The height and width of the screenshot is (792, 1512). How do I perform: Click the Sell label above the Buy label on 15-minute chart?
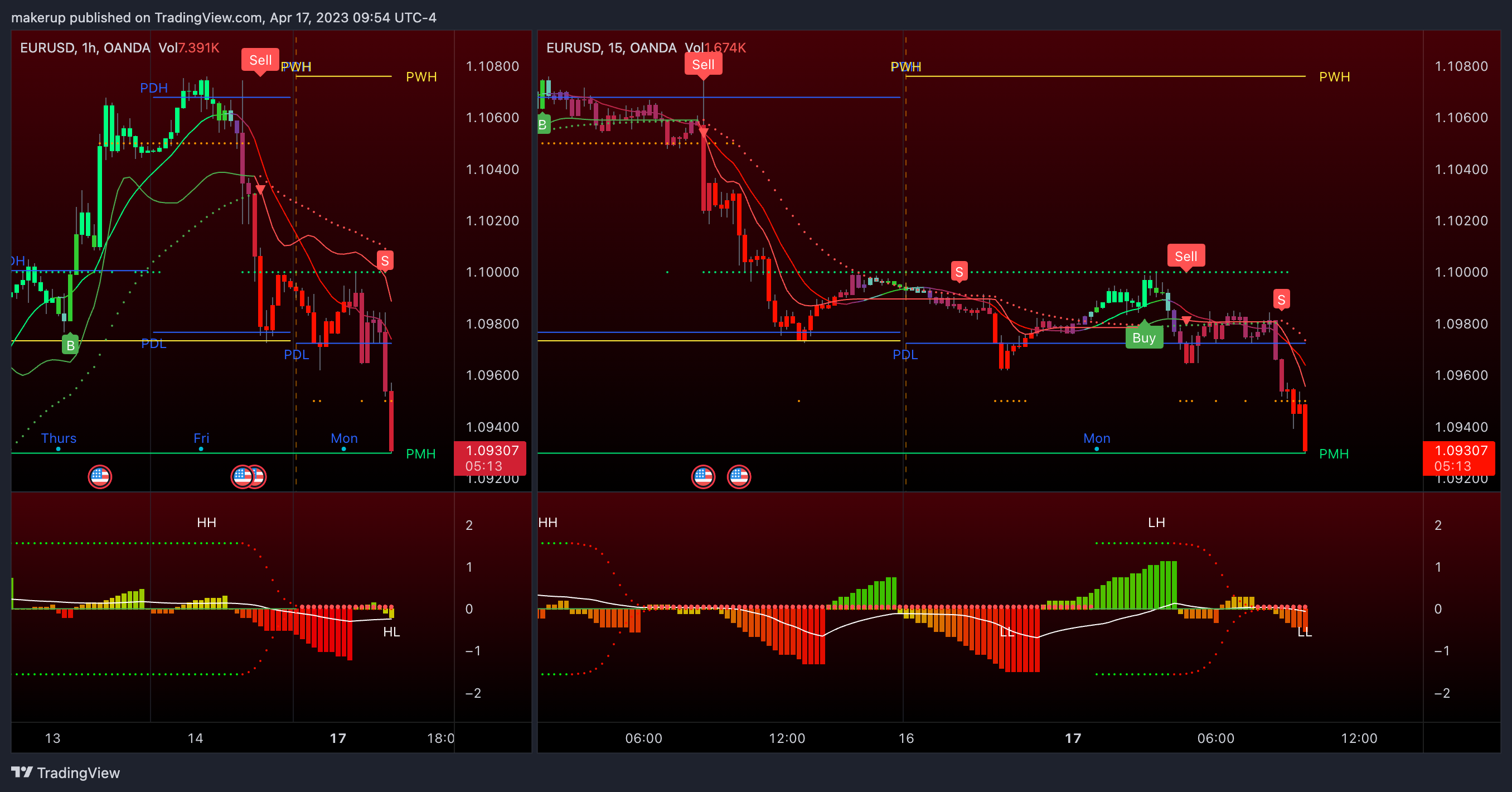(1186, 257)
